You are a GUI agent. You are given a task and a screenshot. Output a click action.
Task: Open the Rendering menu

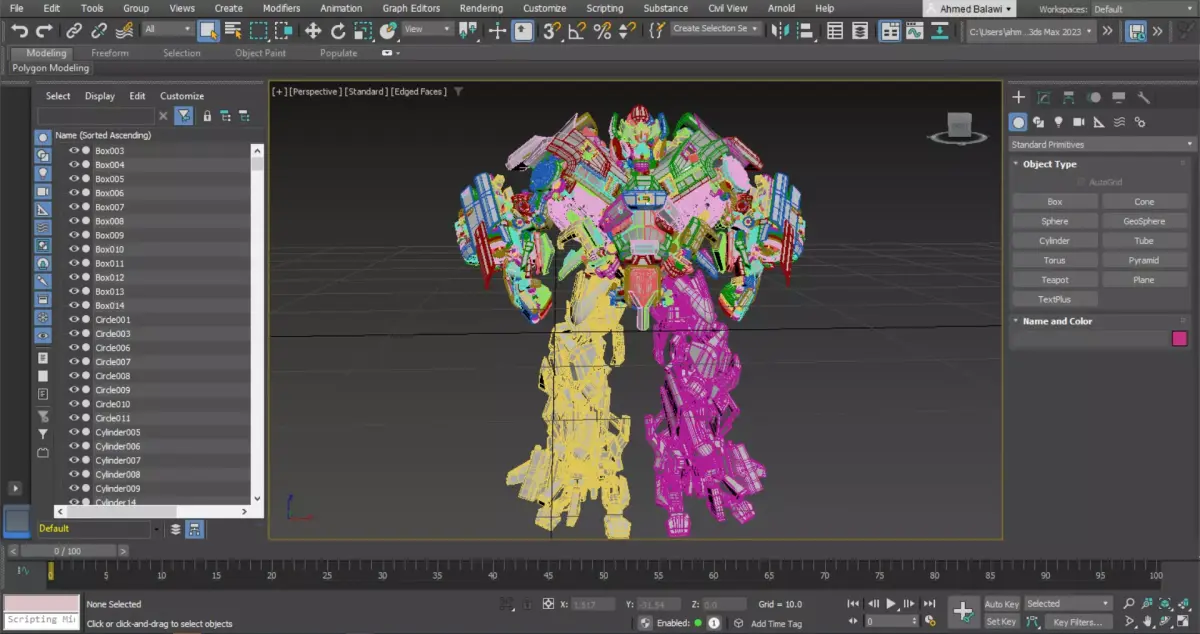pos(481,8)
